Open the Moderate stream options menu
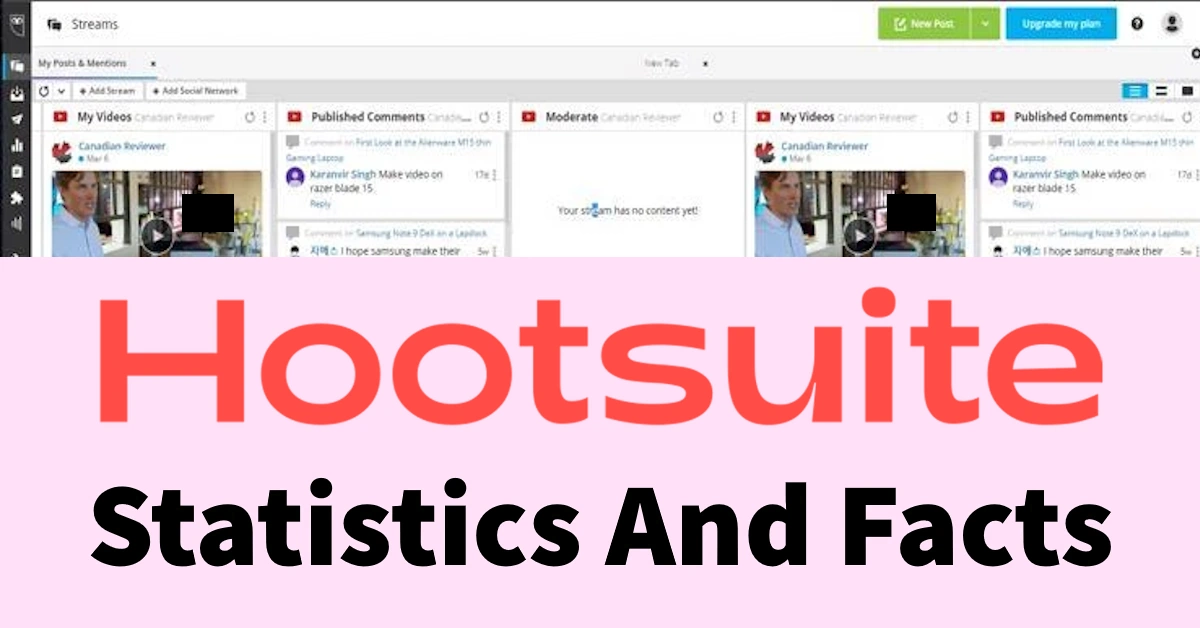 [732, 117]
